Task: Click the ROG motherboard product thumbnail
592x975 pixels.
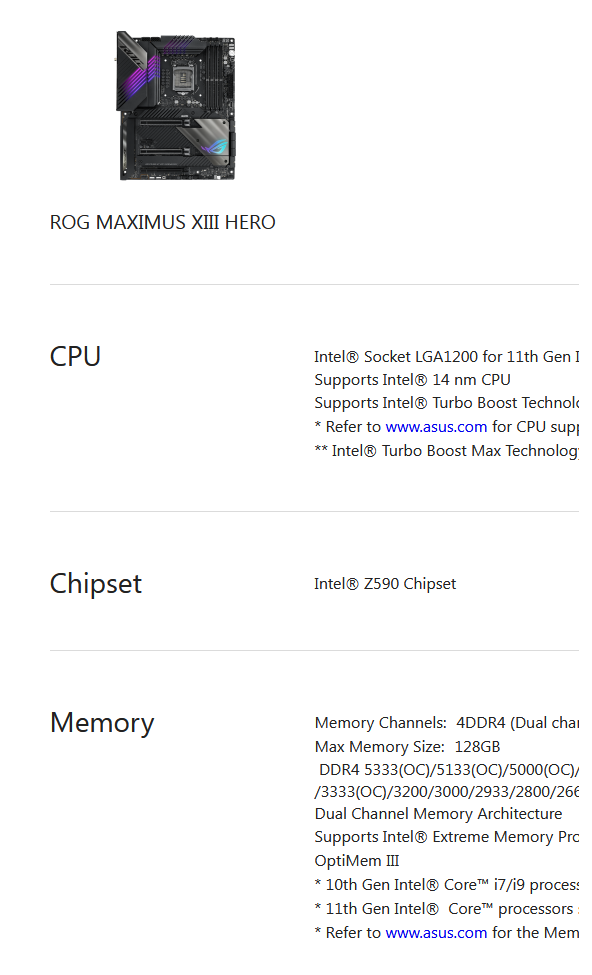Action: point(175,106)
